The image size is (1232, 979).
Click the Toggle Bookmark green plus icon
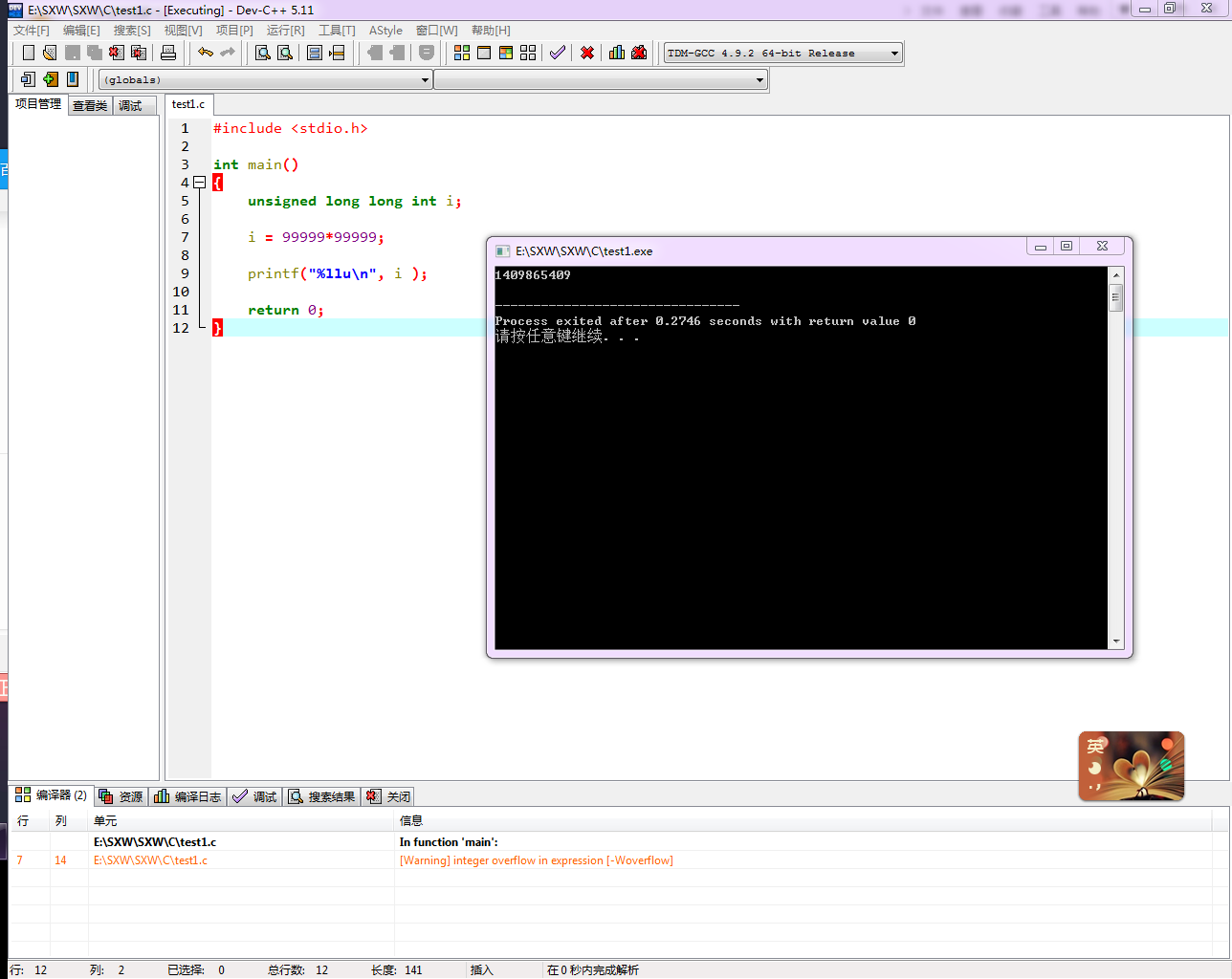[50, 79]
